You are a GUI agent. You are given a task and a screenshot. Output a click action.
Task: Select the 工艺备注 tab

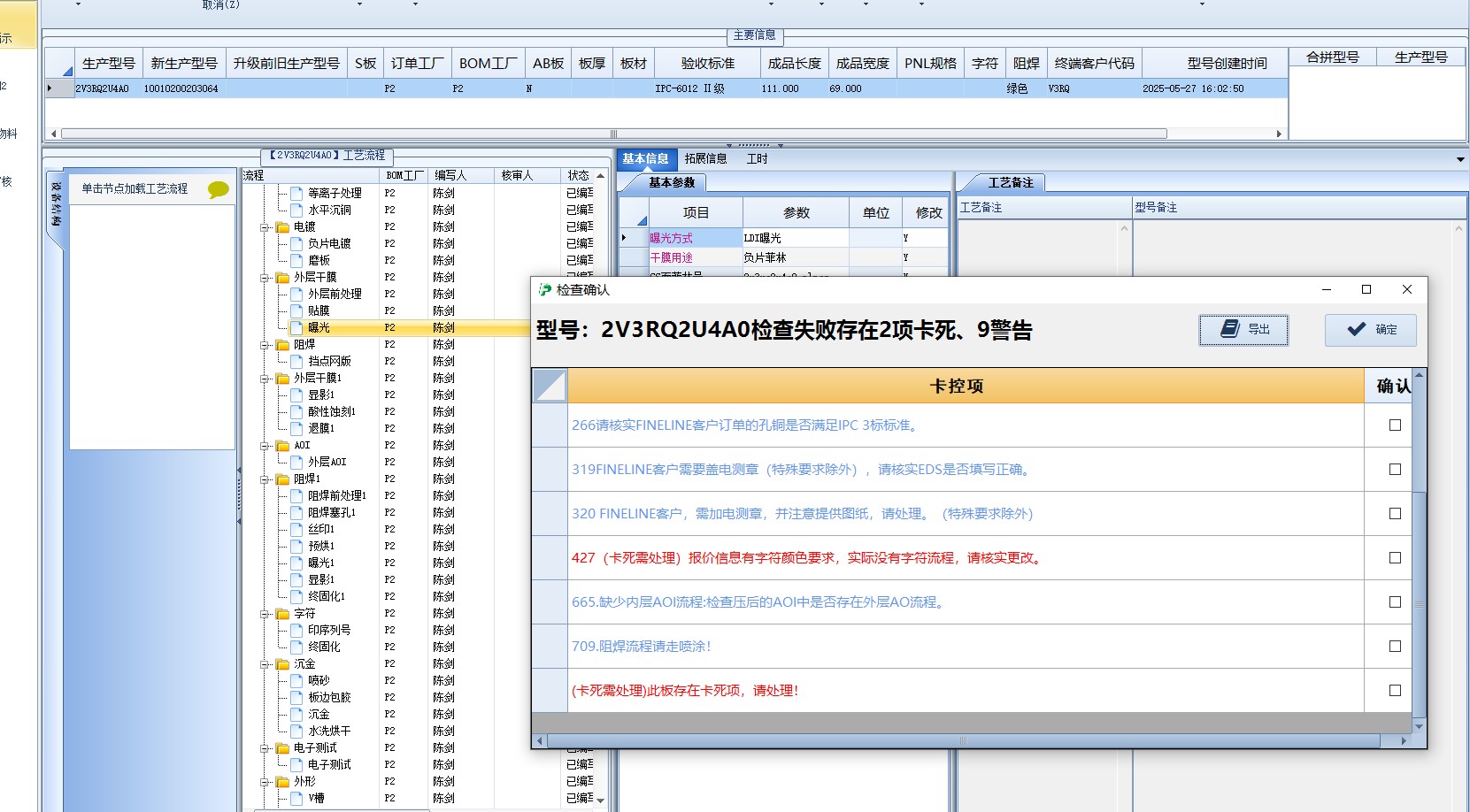point(1011,183)
